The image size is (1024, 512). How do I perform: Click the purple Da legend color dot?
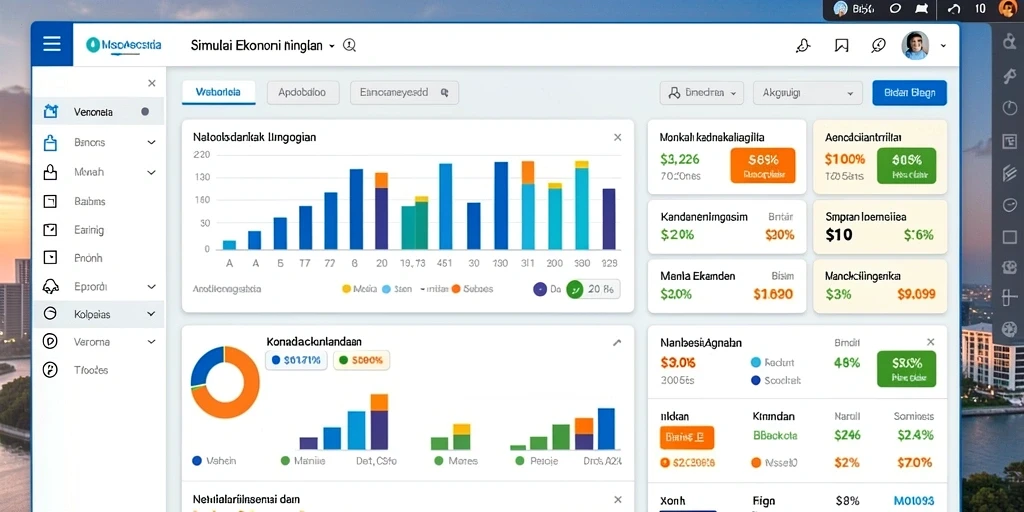point(539,289)
